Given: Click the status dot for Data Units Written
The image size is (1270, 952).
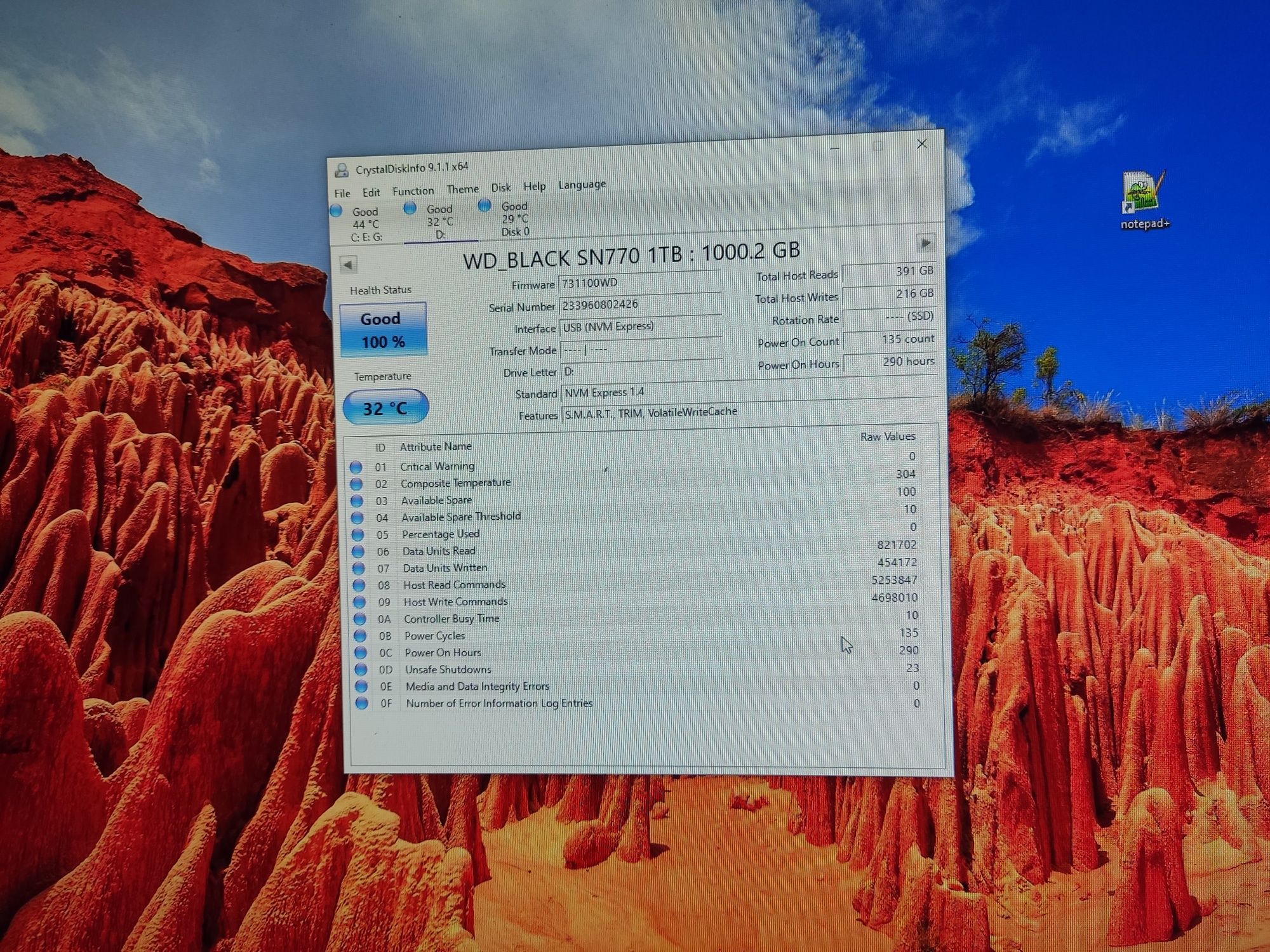Looking at the screenshot, I should pos(359,569).
